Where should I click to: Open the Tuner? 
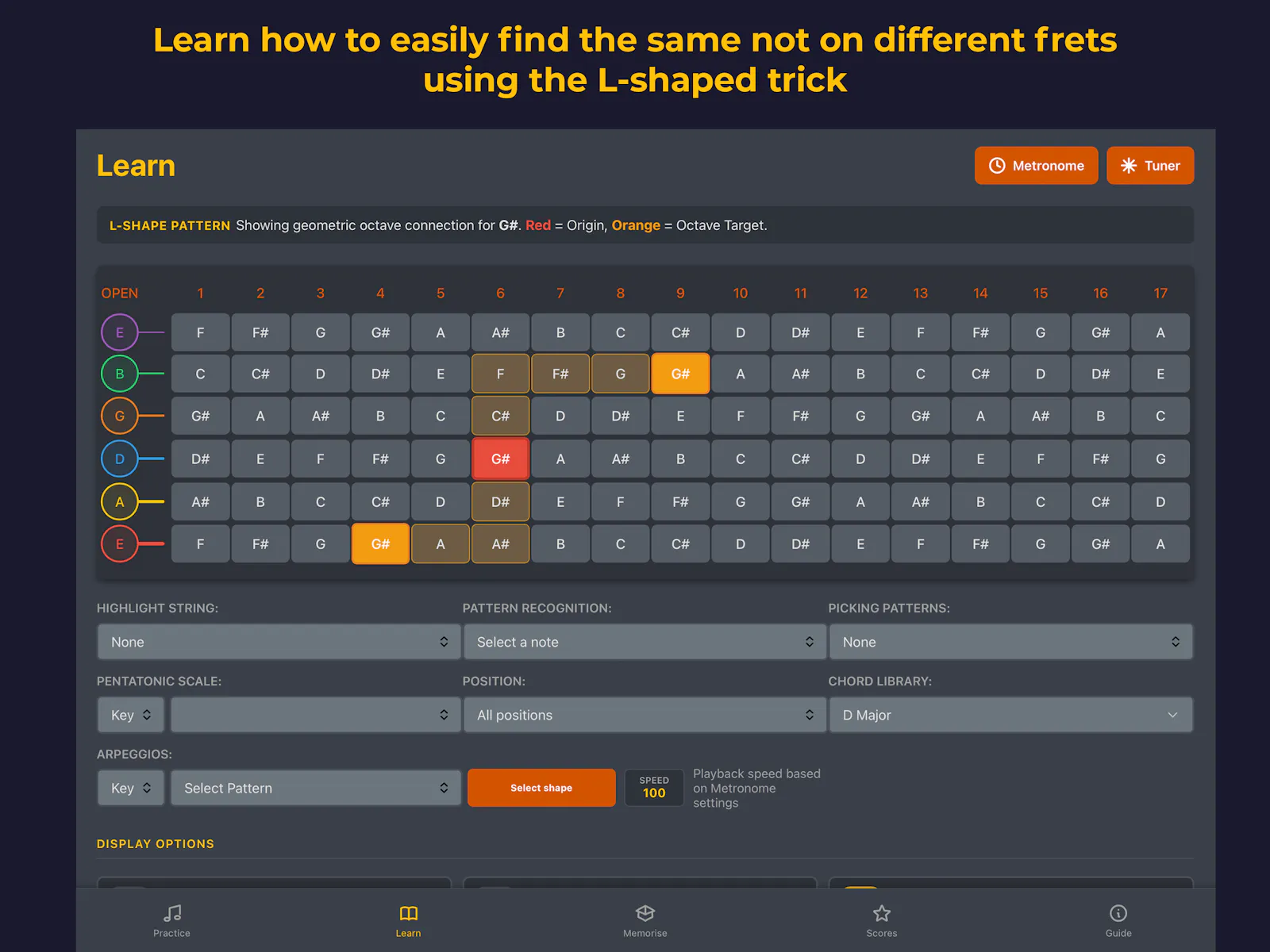coord(1150,166)
